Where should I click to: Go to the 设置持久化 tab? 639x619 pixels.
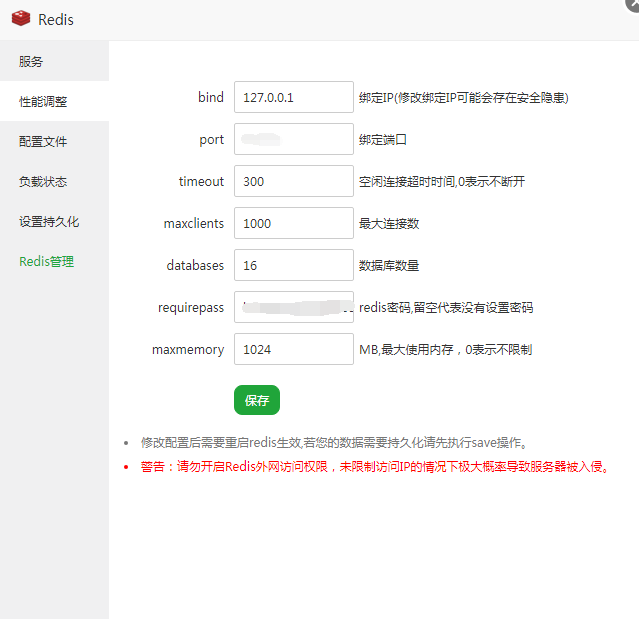[x=49, y=221]
